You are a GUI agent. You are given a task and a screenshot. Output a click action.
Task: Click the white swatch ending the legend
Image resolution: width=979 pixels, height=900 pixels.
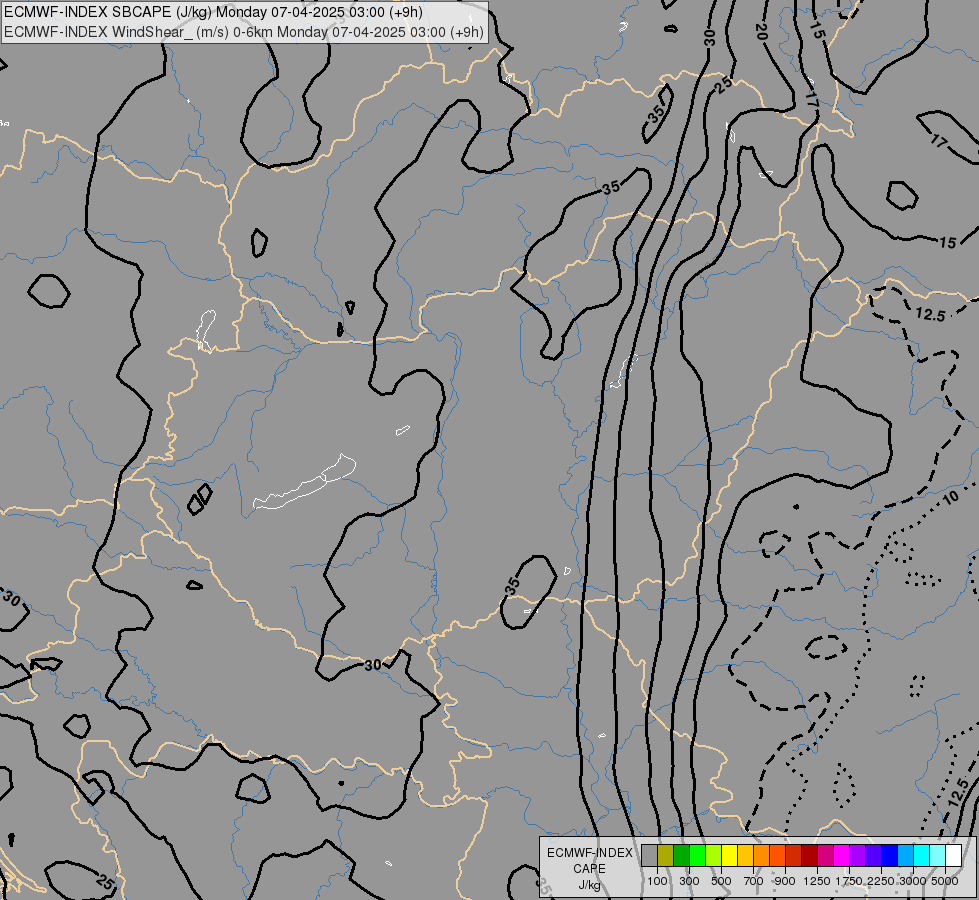point(953,855)
